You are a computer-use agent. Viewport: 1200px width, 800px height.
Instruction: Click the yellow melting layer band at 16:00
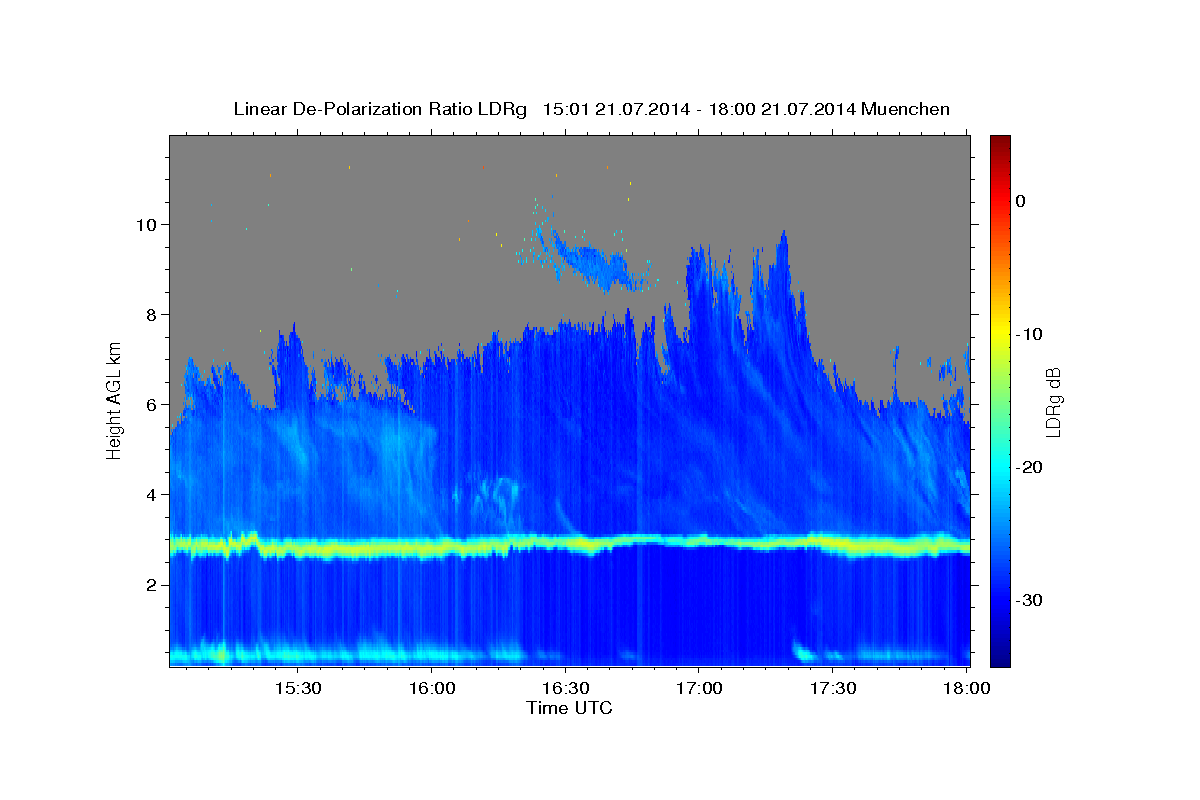tap(432, 548)
